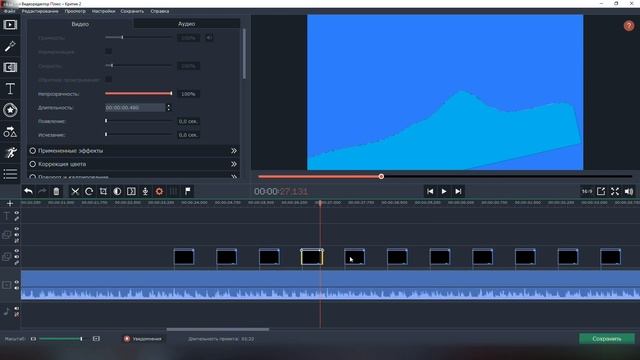
Task: Toggle the Нормализация checkbox
Action: [108, 51]
